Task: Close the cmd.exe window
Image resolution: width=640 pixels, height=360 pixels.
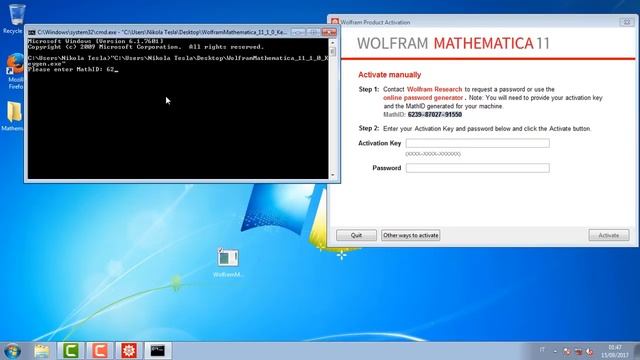Action: [329, 32]
